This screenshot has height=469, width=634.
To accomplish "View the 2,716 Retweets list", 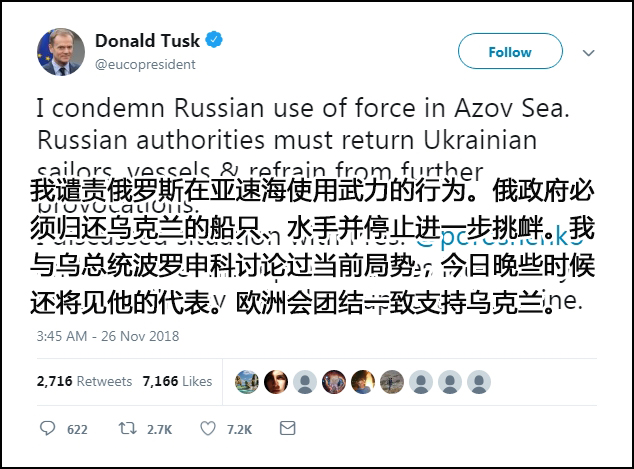I will (84, 381).
